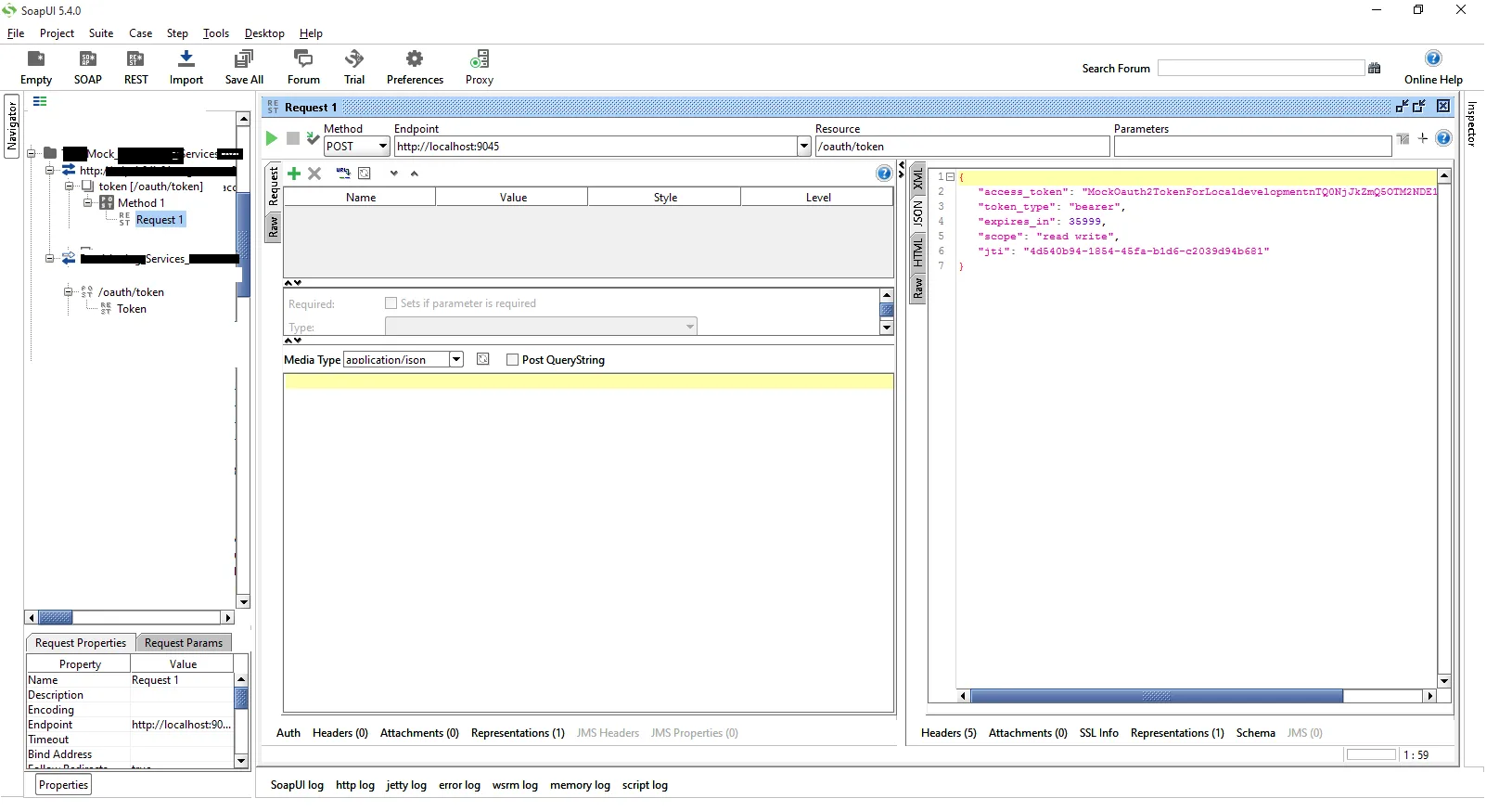Click the Properties button
The height and width of the screenshot is (811, 1512).
coord(64,785)
